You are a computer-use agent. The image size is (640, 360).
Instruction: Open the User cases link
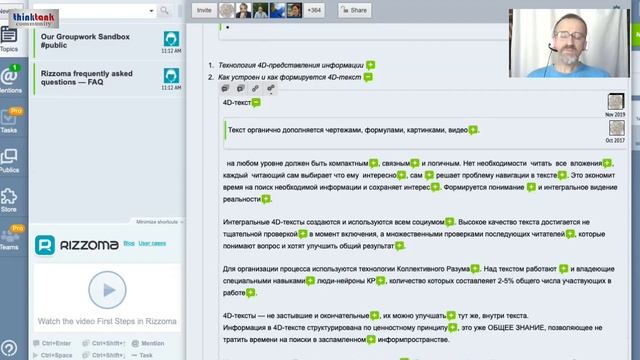pos(152,243)
